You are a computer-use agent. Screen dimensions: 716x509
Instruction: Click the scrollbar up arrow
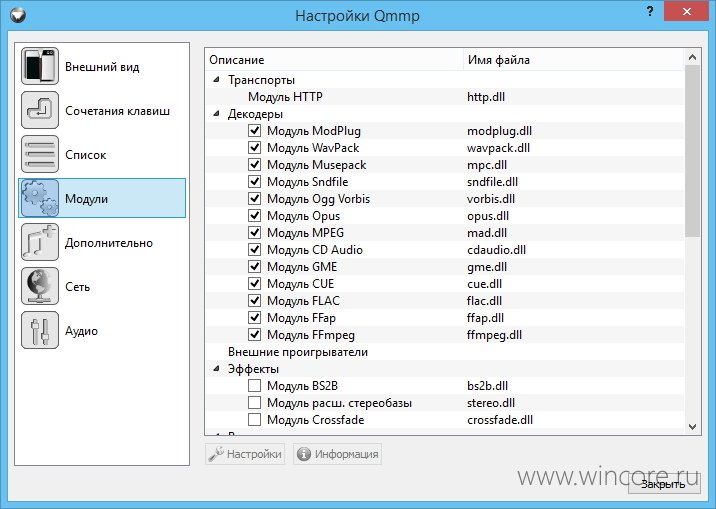[692, 58]
